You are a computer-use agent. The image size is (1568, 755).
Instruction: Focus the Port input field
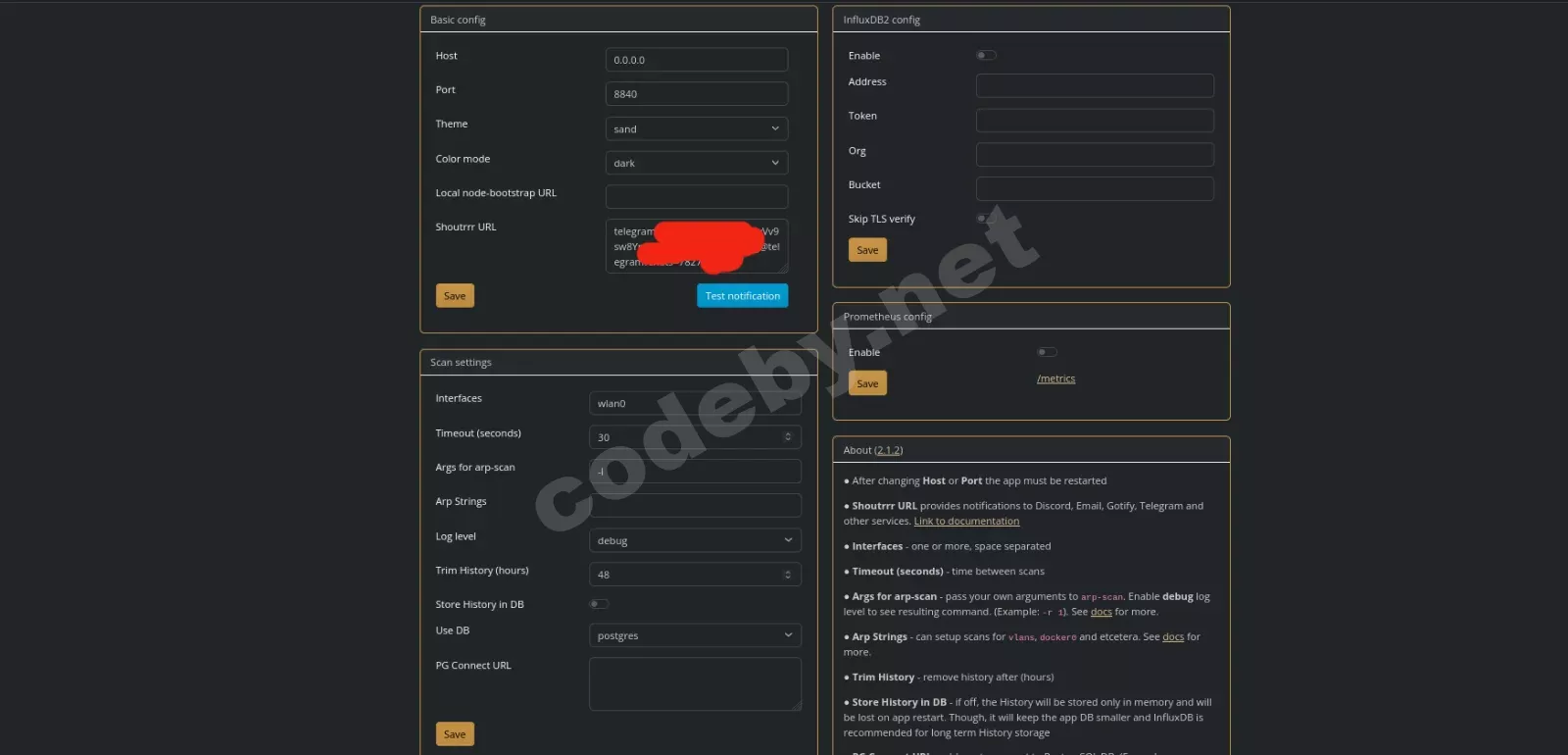697,94
